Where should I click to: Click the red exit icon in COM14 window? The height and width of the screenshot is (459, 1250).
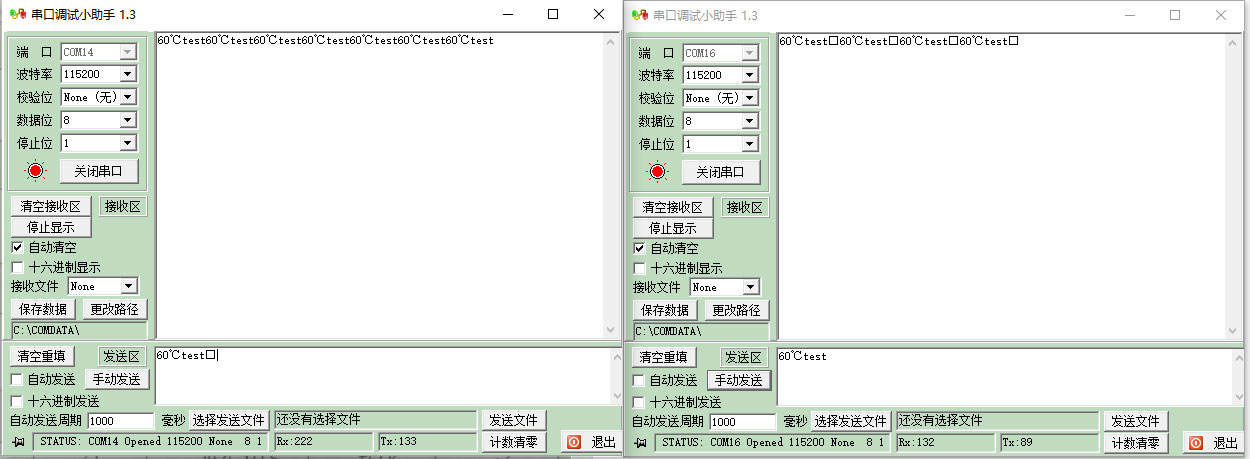coord(574,441)
